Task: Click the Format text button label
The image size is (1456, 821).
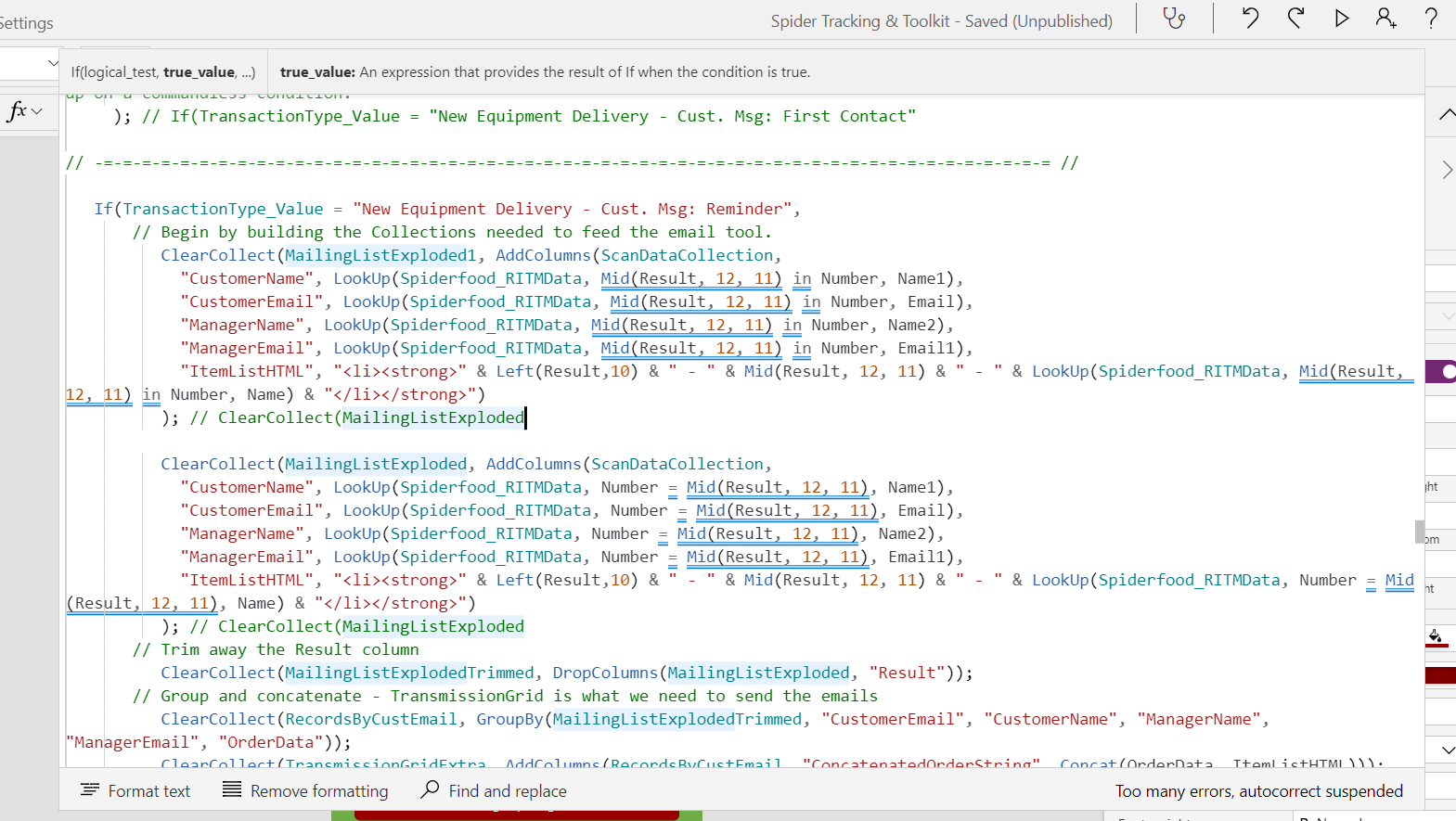Action: pyautogui.click(x=149, y=790)
